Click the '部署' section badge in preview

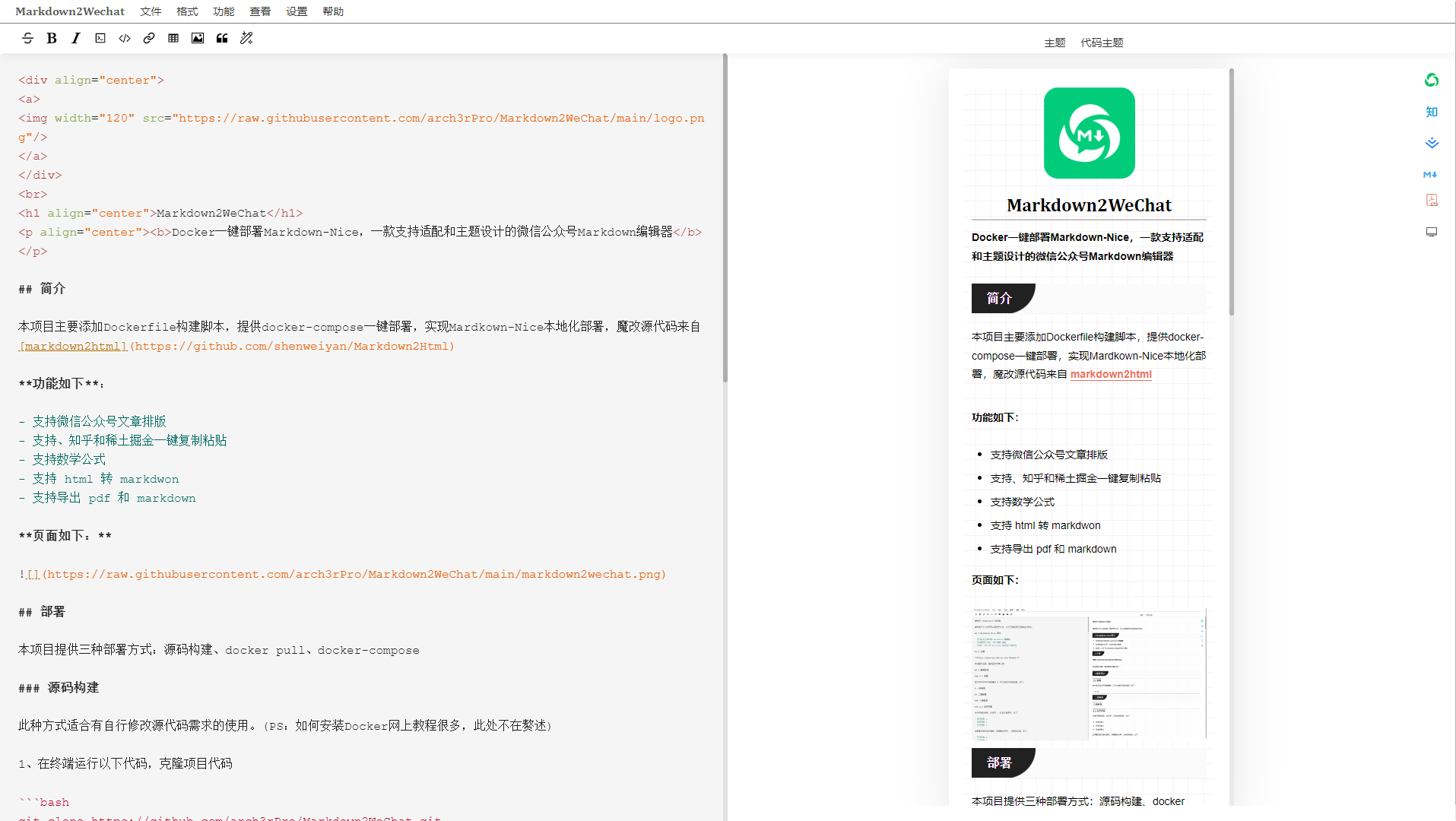[1003, 762]
